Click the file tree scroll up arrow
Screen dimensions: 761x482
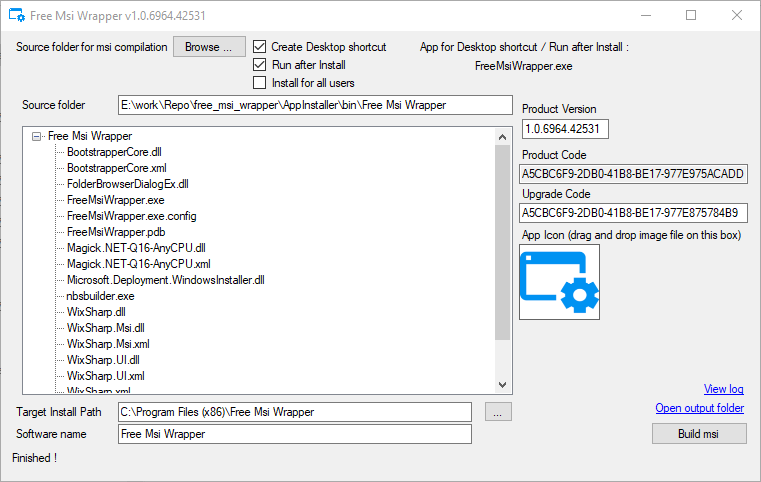coord(502,136)
